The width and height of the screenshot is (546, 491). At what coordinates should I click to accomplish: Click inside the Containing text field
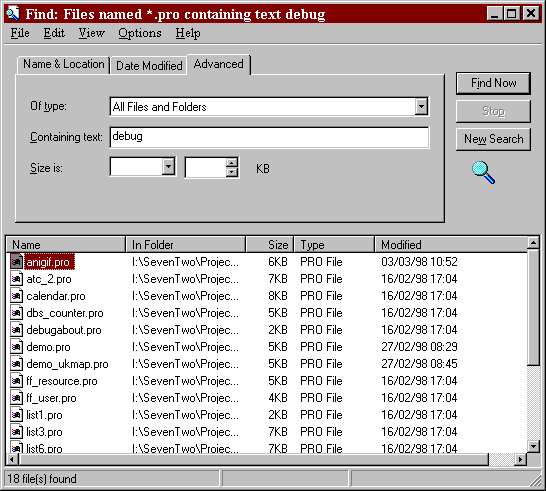click(x=269, y=137)
